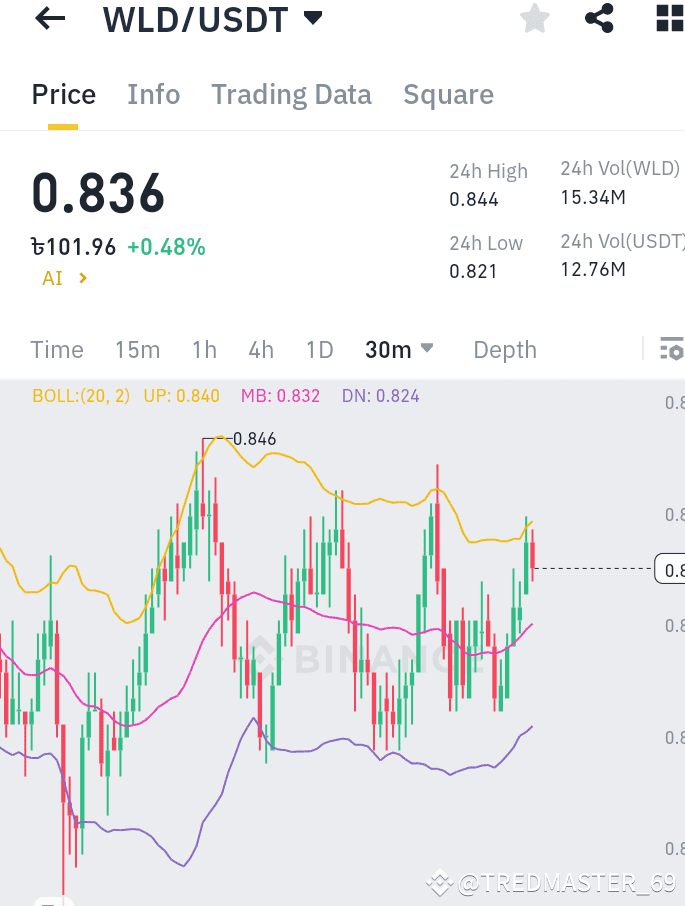Select the 4h timeframe
This screenshot has height=906, width=685.
pos(260,350)
